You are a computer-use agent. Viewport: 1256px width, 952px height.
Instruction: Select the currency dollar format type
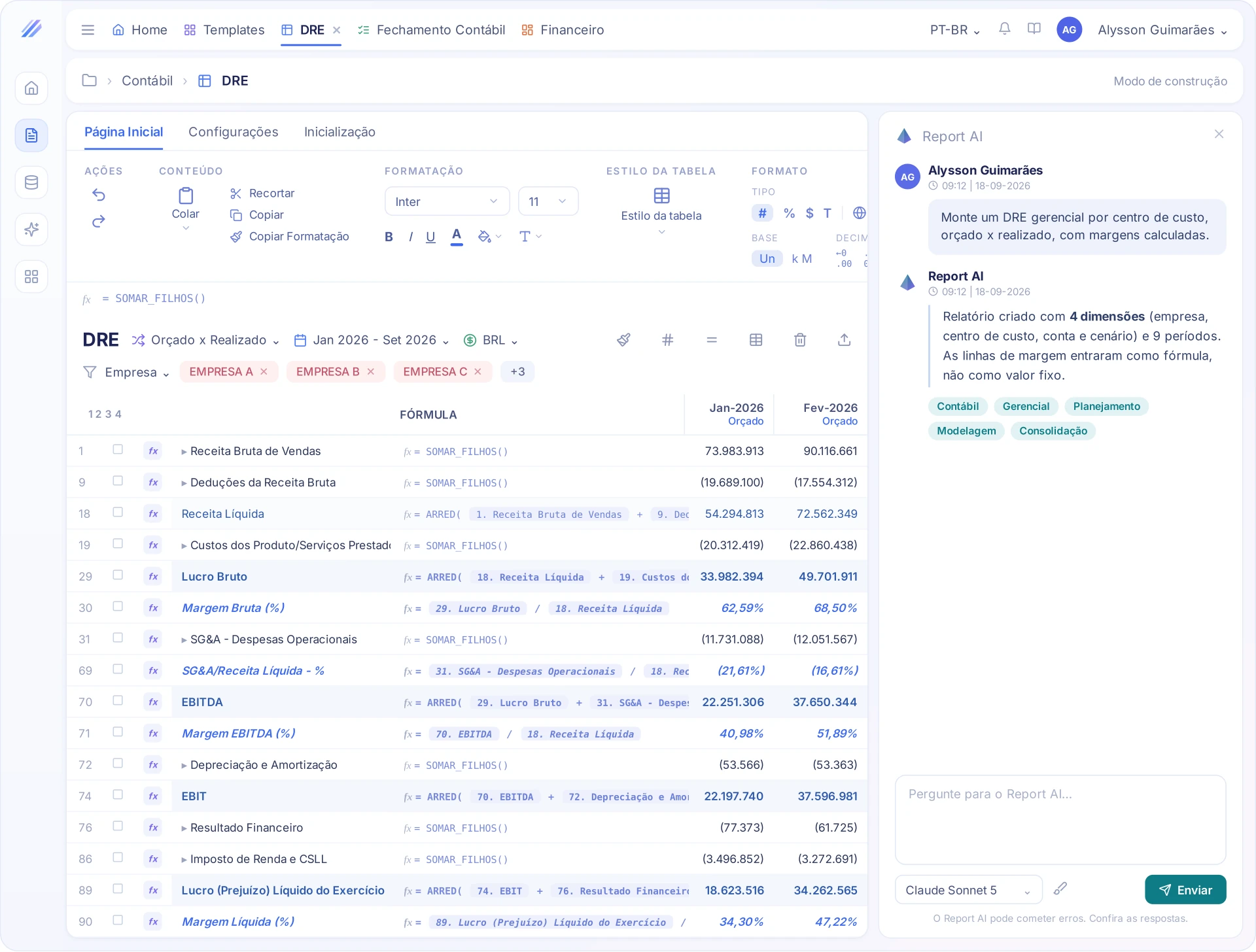[810, 213]
